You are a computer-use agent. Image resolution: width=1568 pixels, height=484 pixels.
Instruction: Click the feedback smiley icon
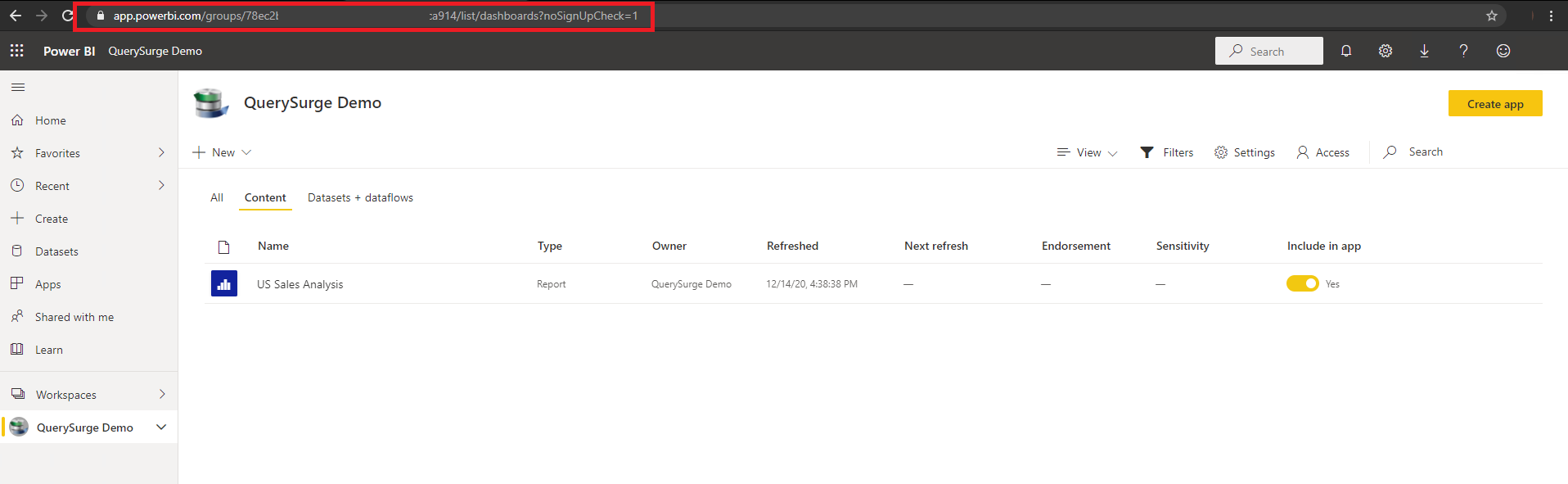(x=1503, y=51)
